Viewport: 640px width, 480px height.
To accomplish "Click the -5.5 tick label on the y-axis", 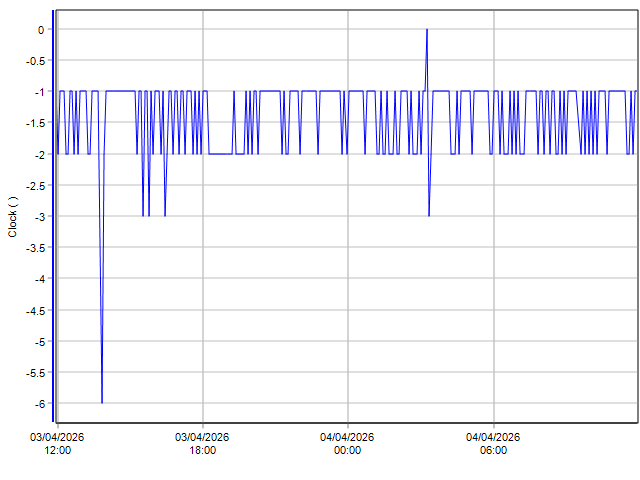I will [x=35, y=373].
